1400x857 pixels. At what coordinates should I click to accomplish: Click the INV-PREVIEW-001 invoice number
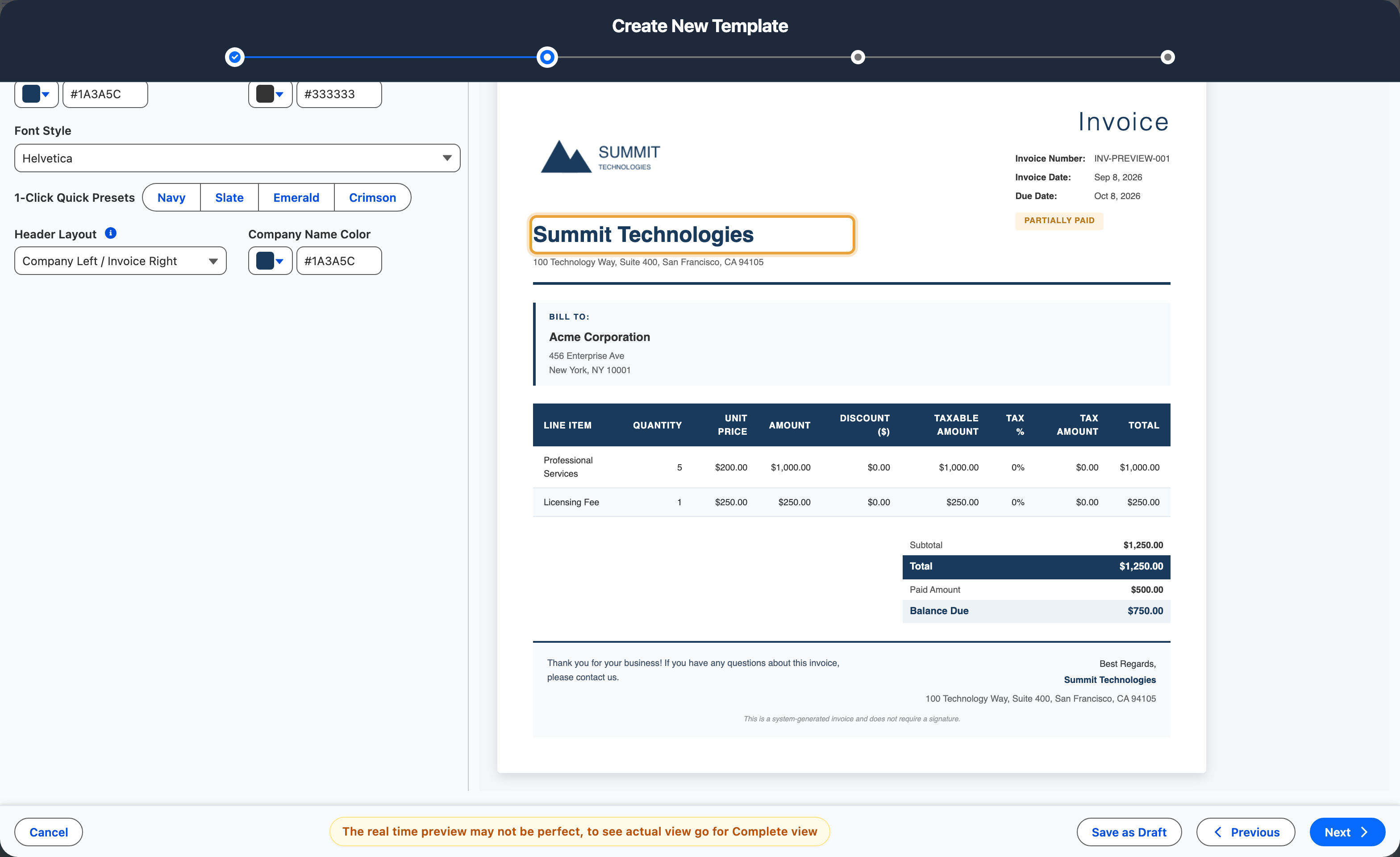click(x=1132, y=158)
